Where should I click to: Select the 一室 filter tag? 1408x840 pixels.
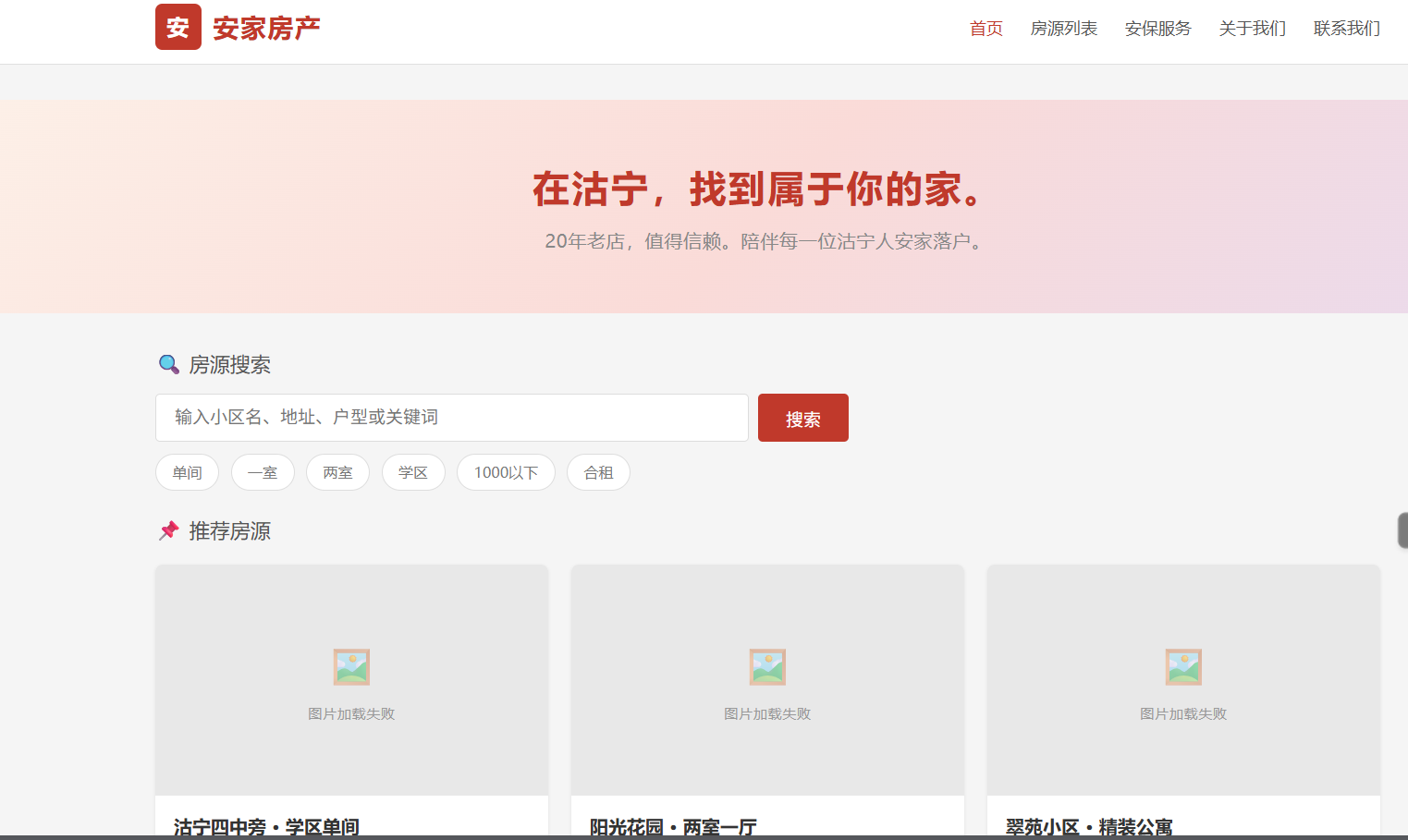[x=263, y=472]
